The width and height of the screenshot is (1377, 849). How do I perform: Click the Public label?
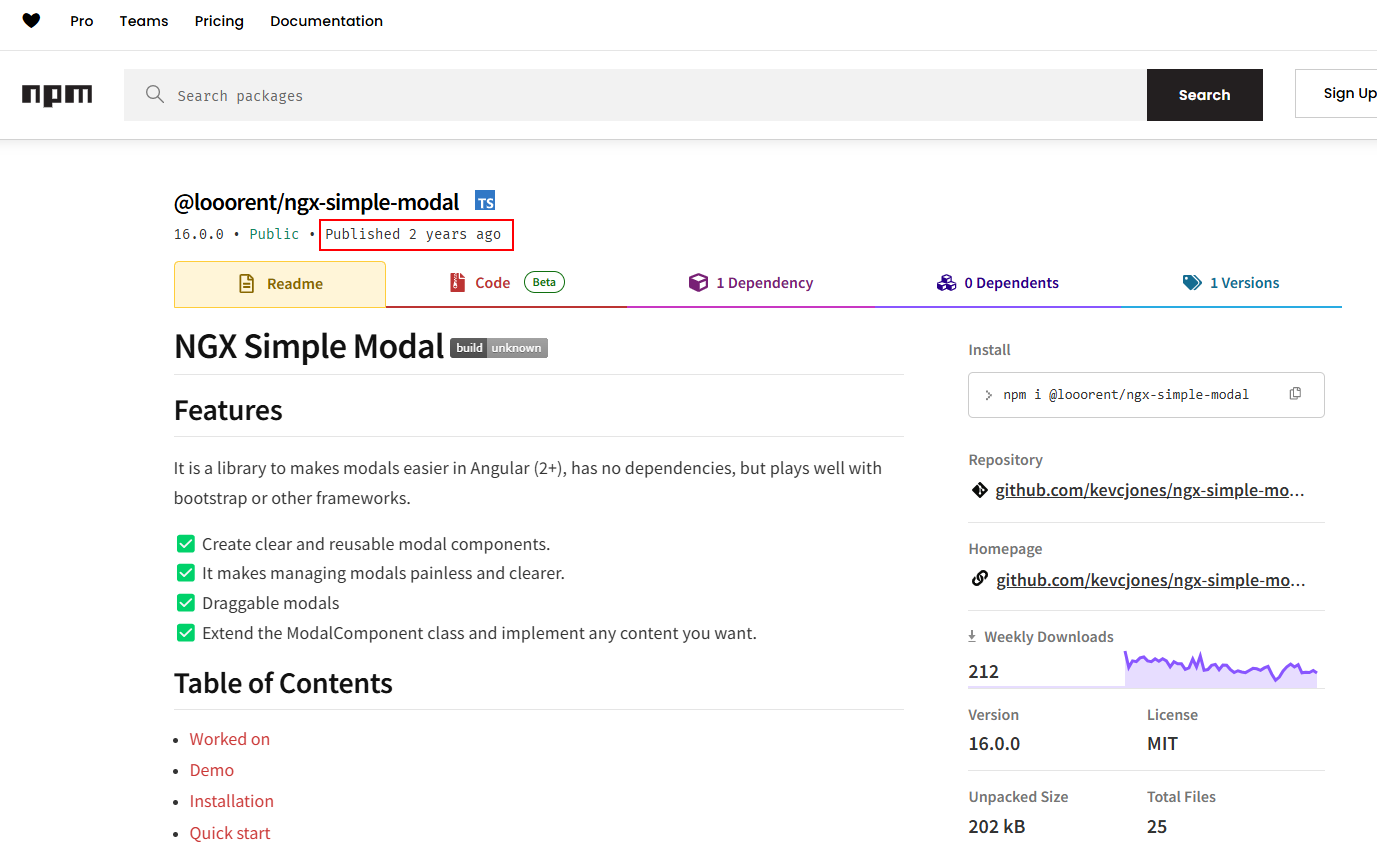274,234
